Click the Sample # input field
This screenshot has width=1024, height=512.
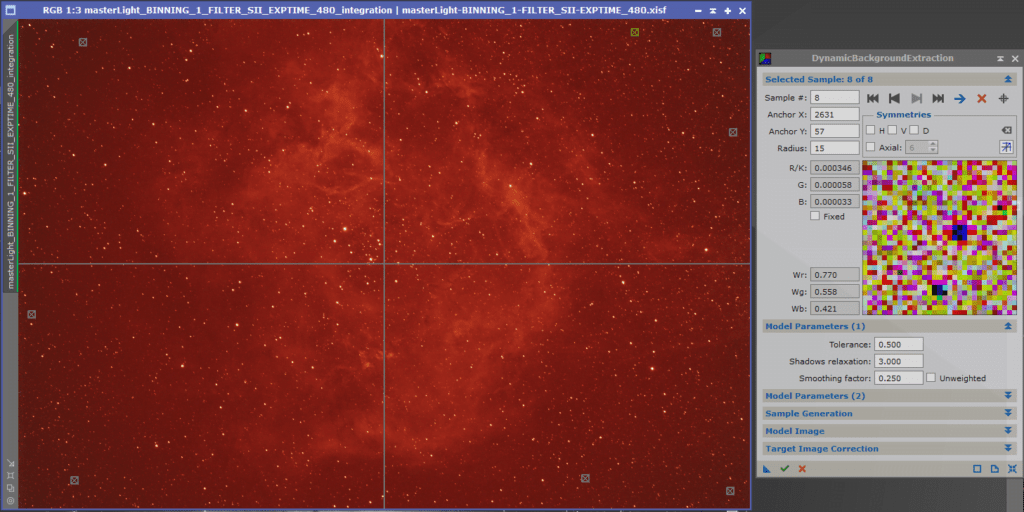click(x=835, y=97)
